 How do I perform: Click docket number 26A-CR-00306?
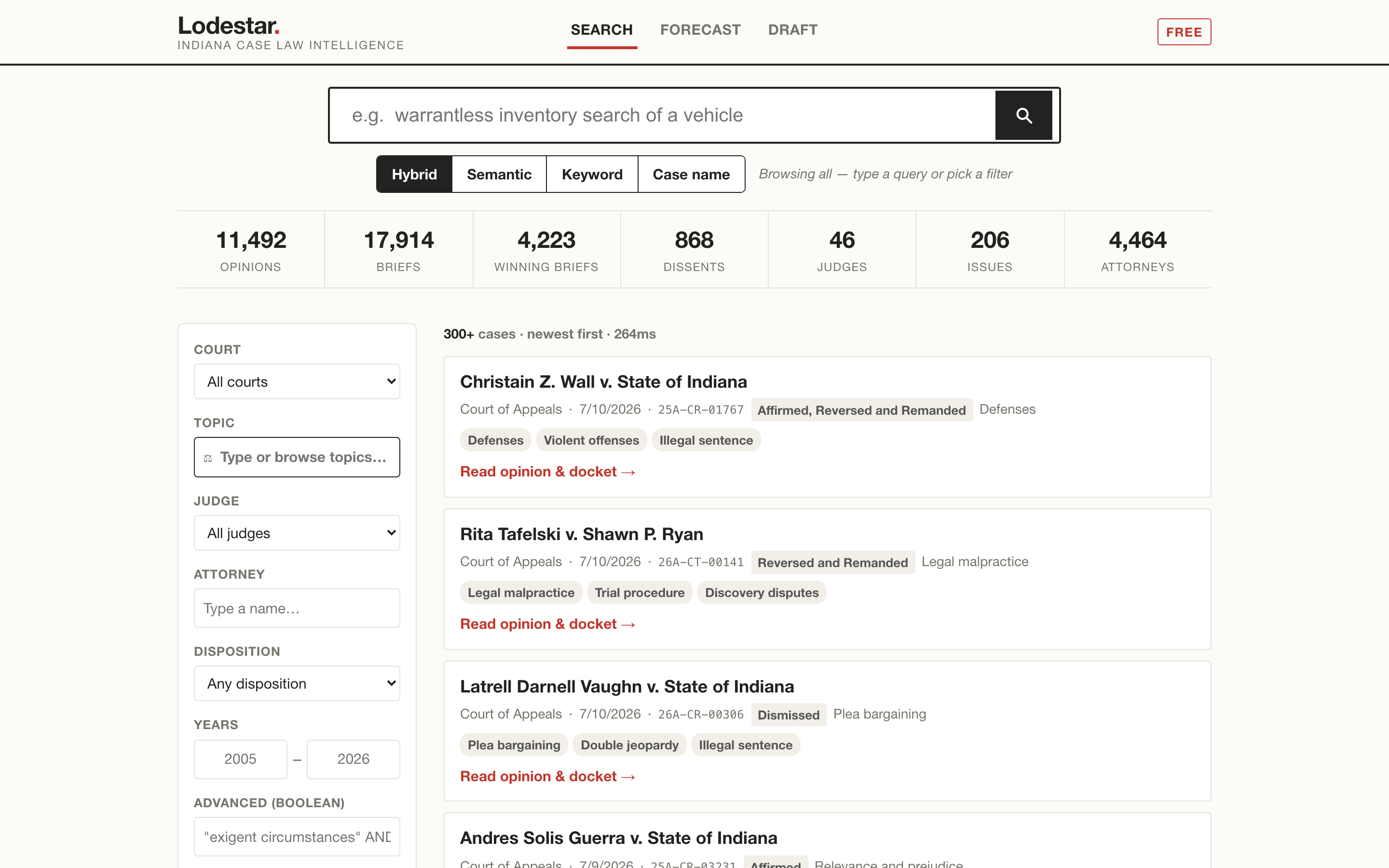pyautogui.click(x=700, y=715)
